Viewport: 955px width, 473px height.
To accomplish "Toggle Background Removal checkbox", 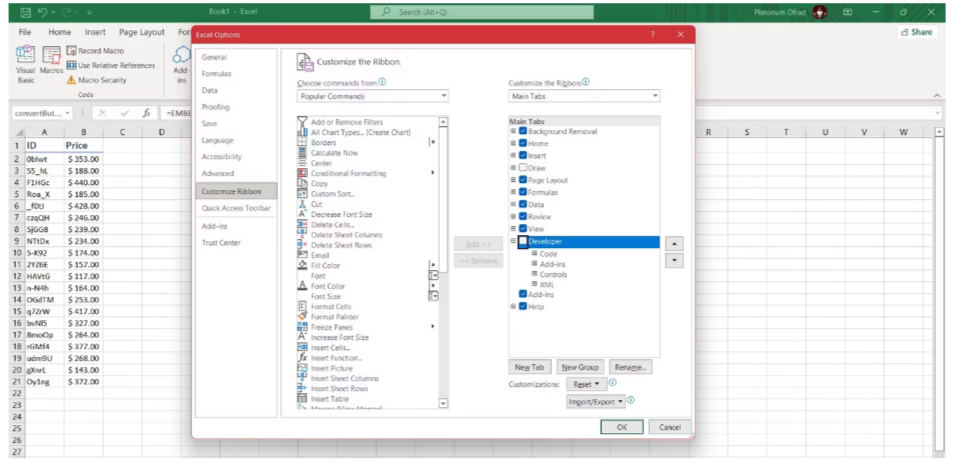I will [x=523, y=131].
